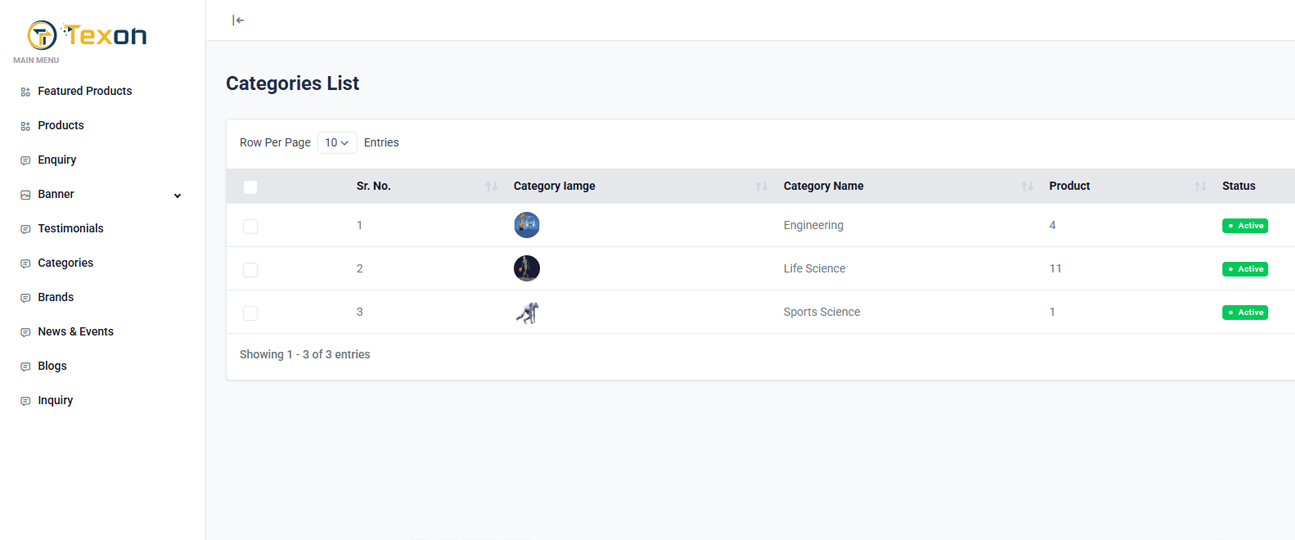Open News & Events menu item
This screenshot has width=1295, height=540.
pyautogui.click(x=76, y=331)
